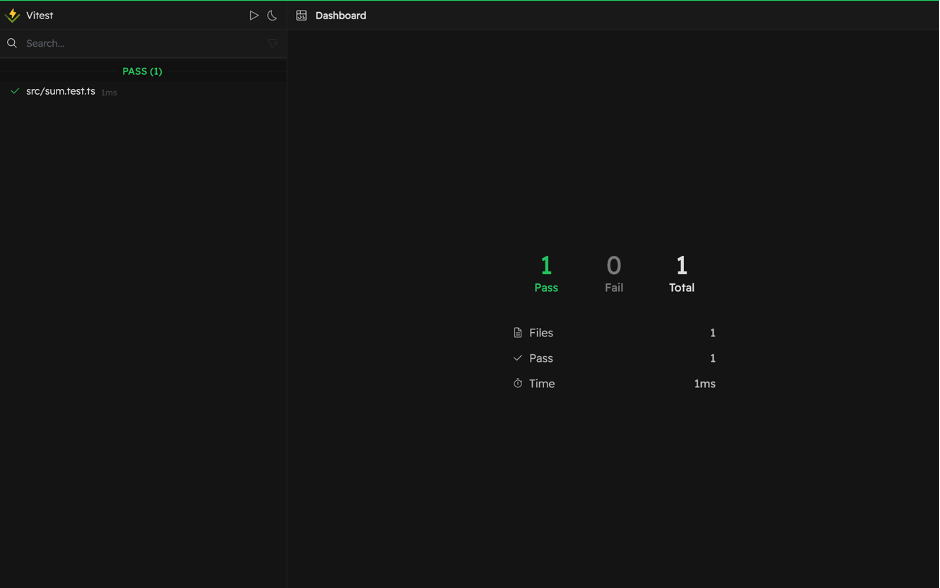The height and width of the screenshot is (588, 940).
Task: Select the Fail count tile
Action: [614, 273]
